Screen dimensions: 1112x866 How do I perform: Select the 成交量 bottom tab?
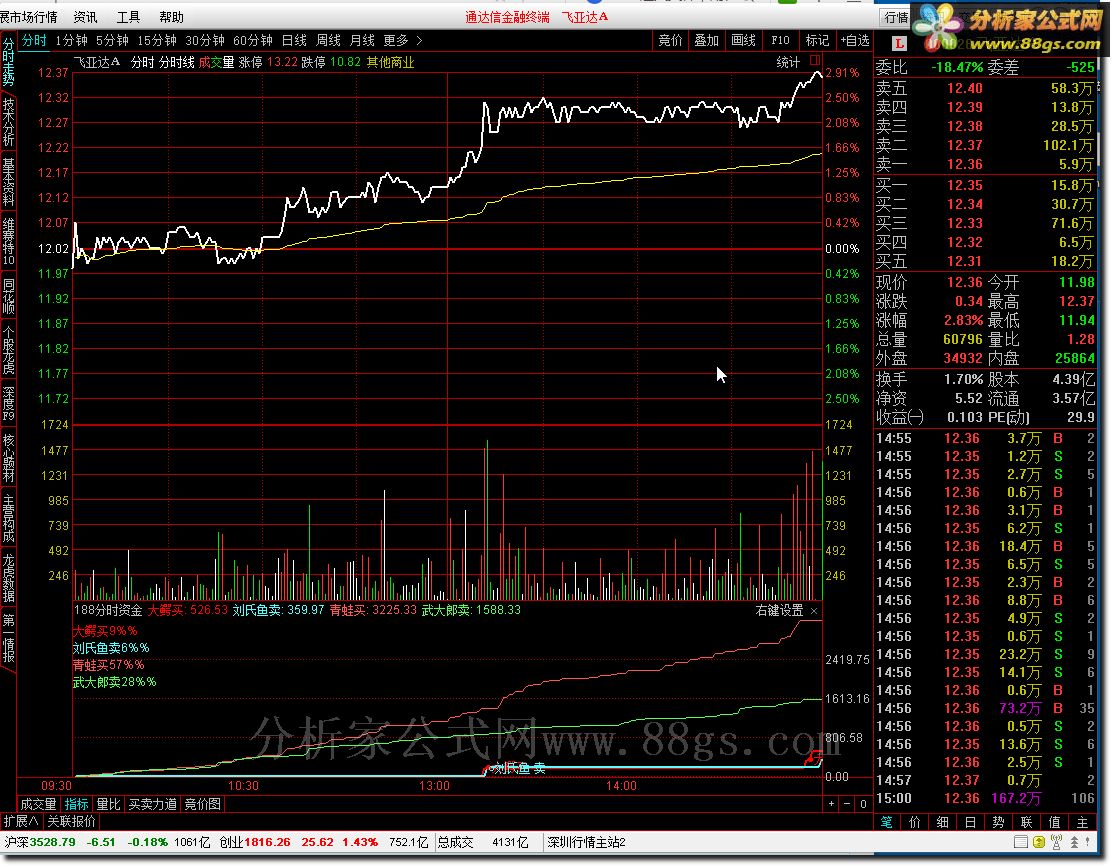(38, 804)
